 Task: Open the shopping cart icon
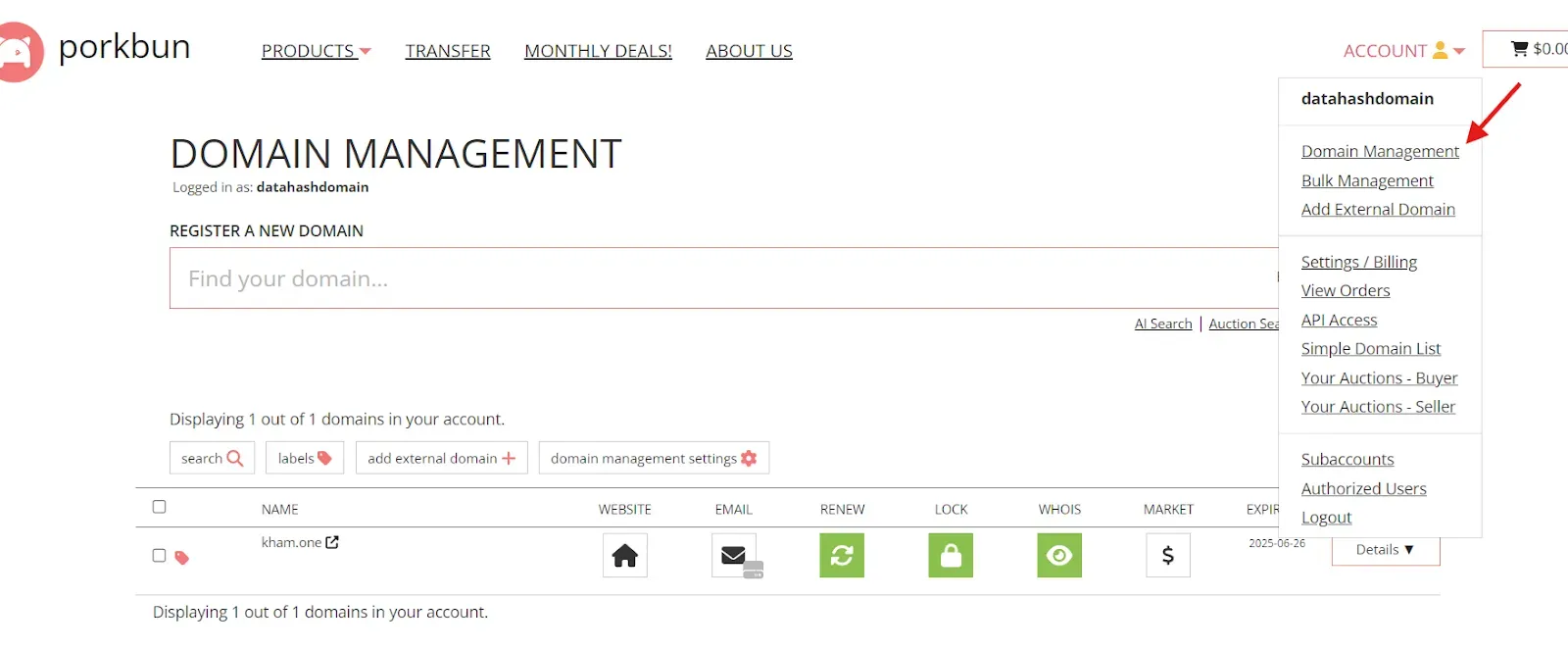point(1519,48)
